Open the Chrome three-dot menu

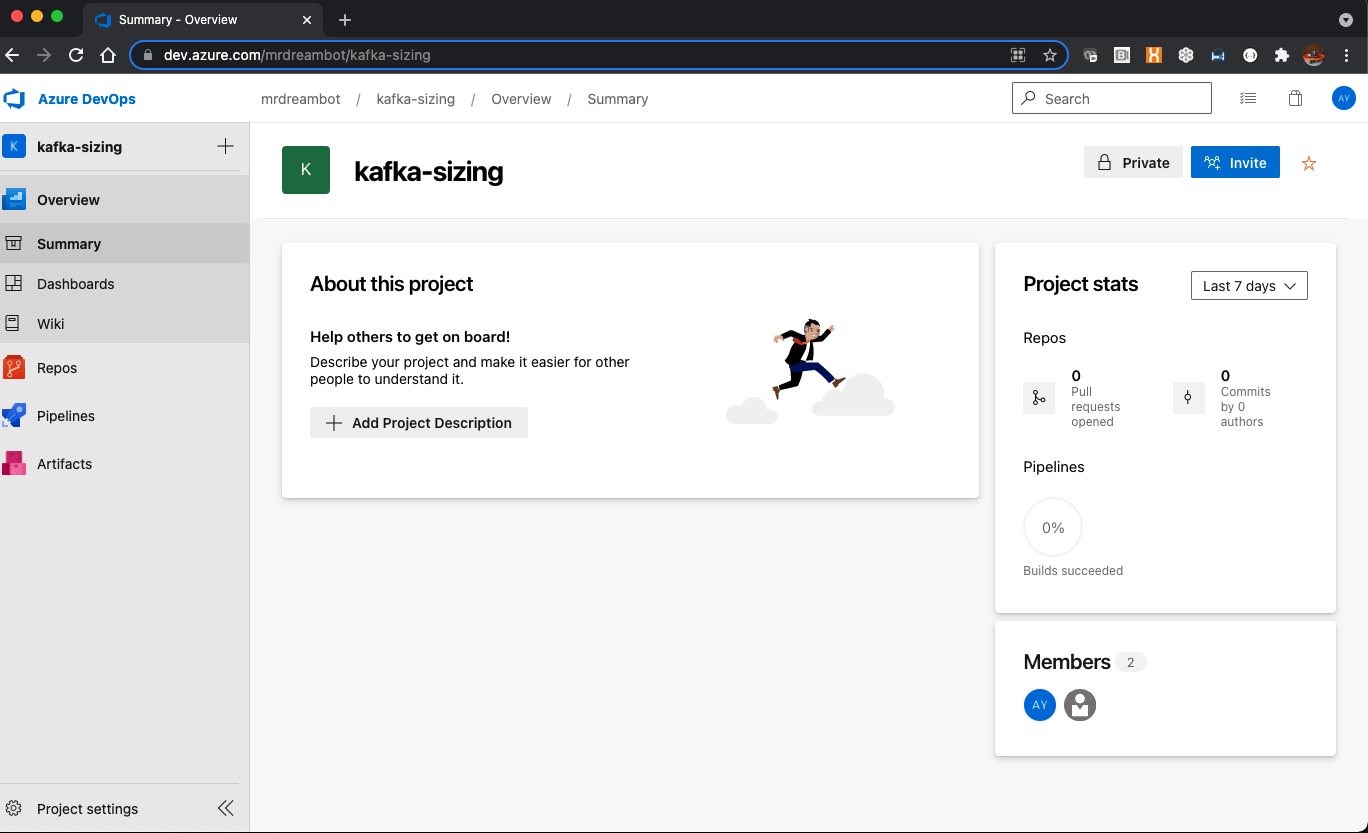(x=1346, y=55)
